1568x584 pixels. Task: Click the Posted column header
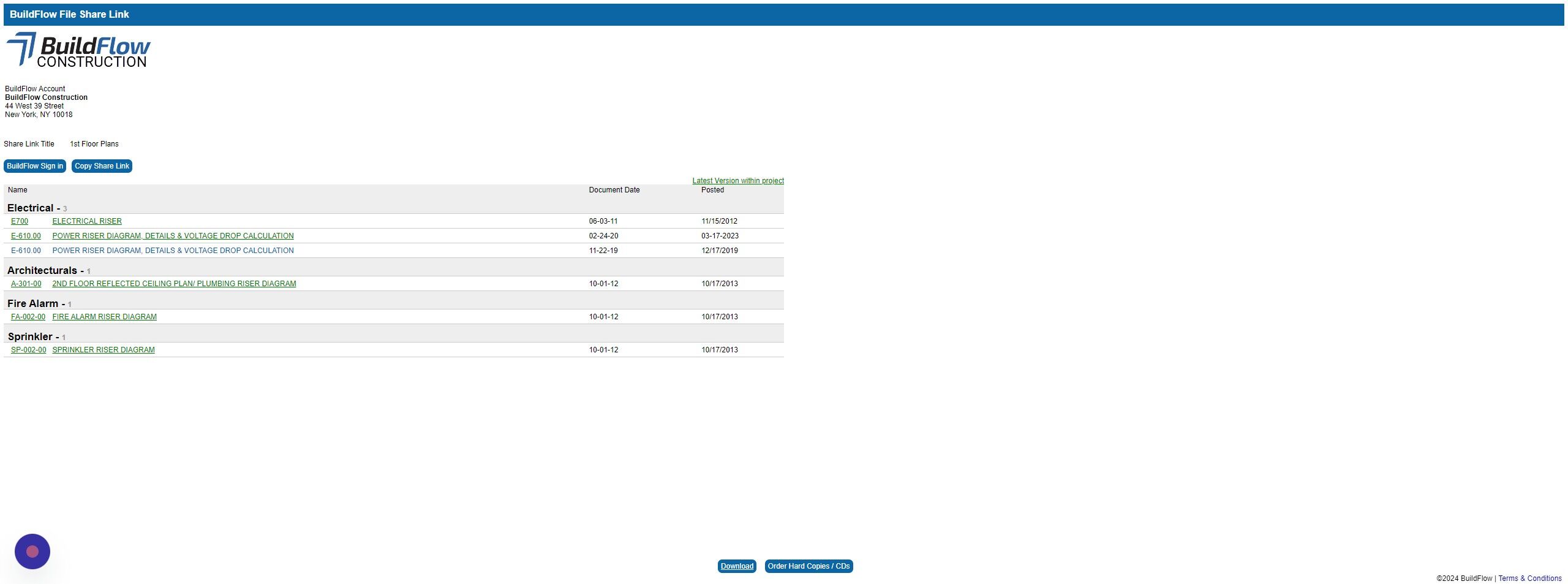click(712, 190)
